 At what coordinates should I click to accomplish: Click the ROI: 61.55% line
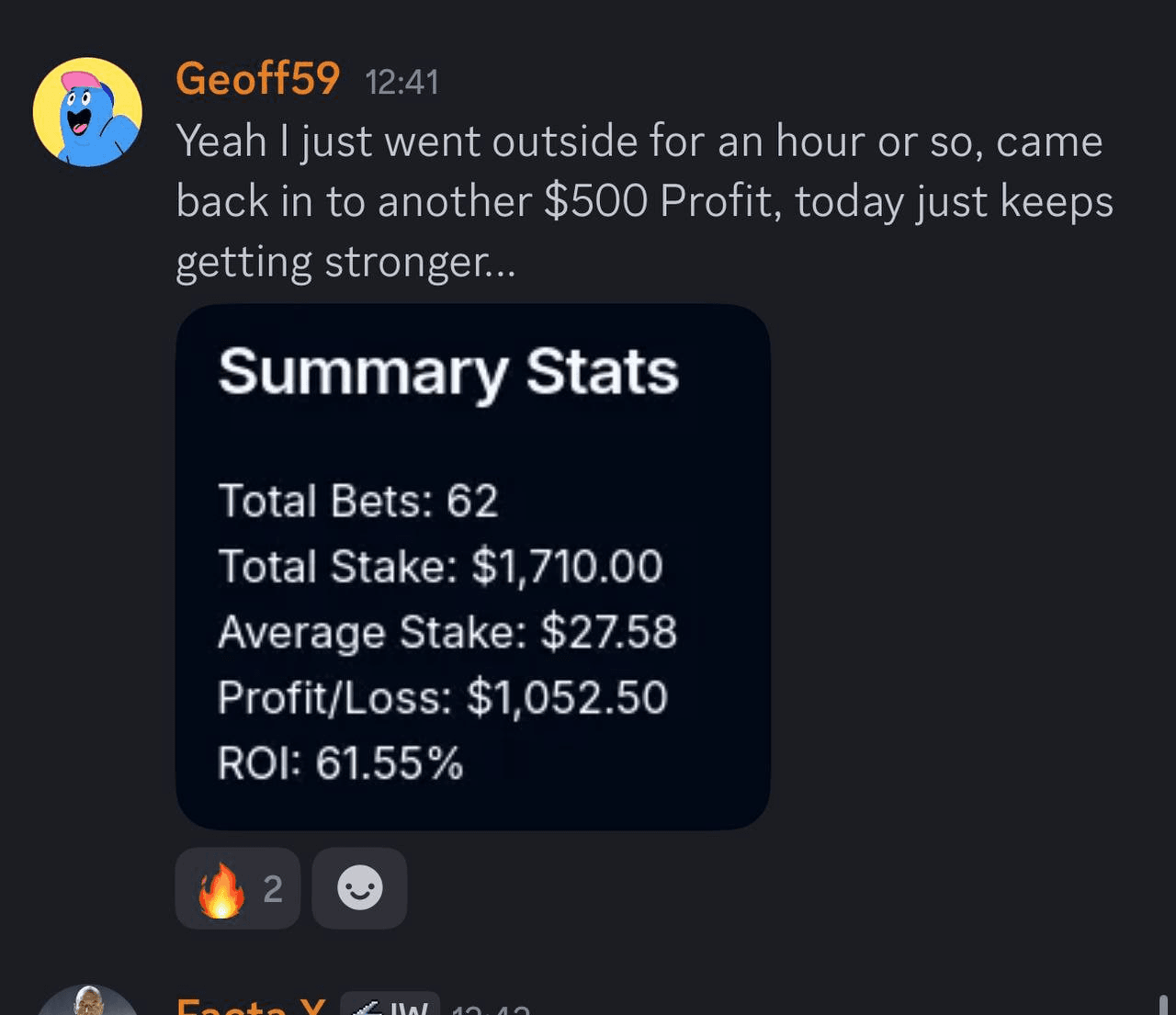pyautogui.click(x=340, y=763)
